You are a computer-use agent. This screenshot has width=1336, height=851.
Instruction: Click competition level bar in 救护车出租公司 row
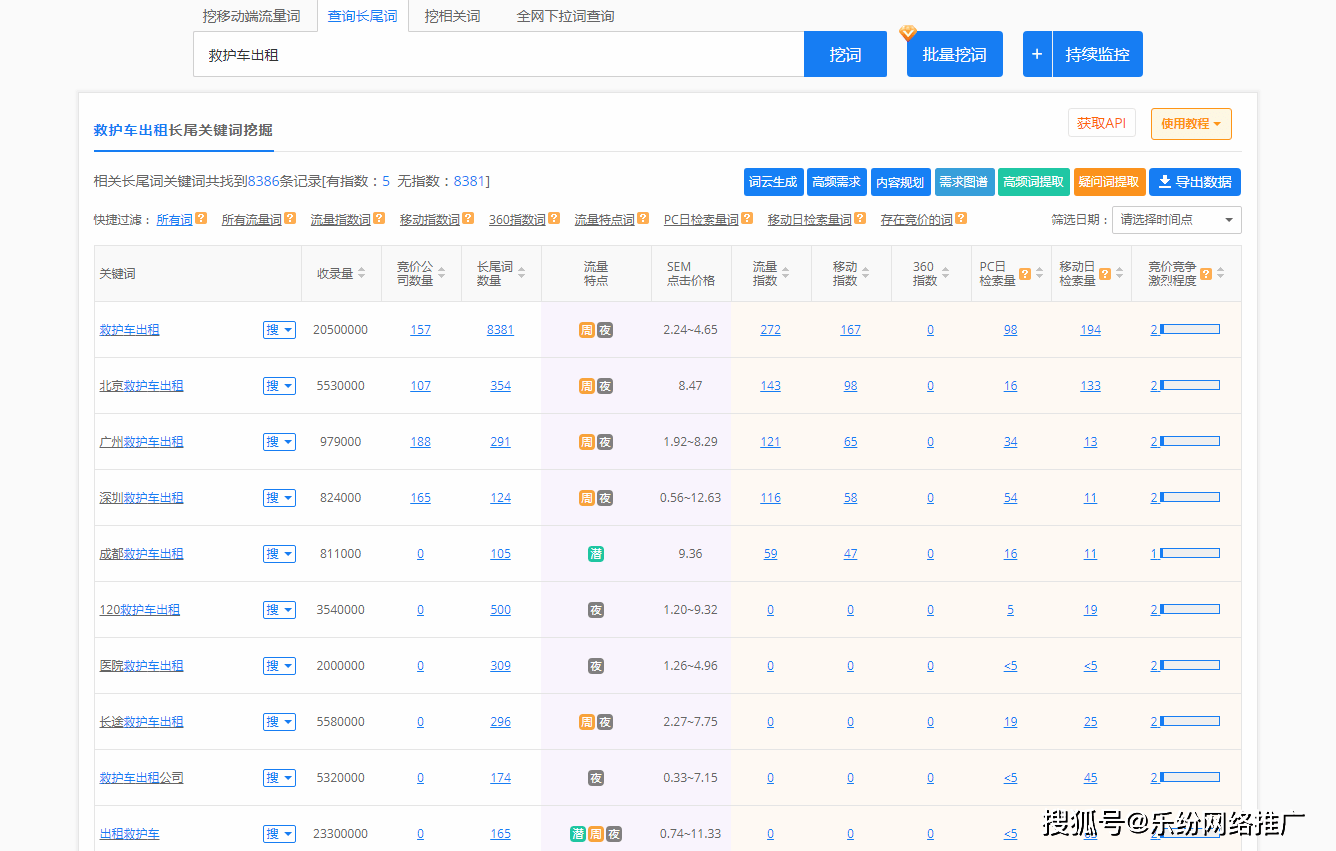1189,777
